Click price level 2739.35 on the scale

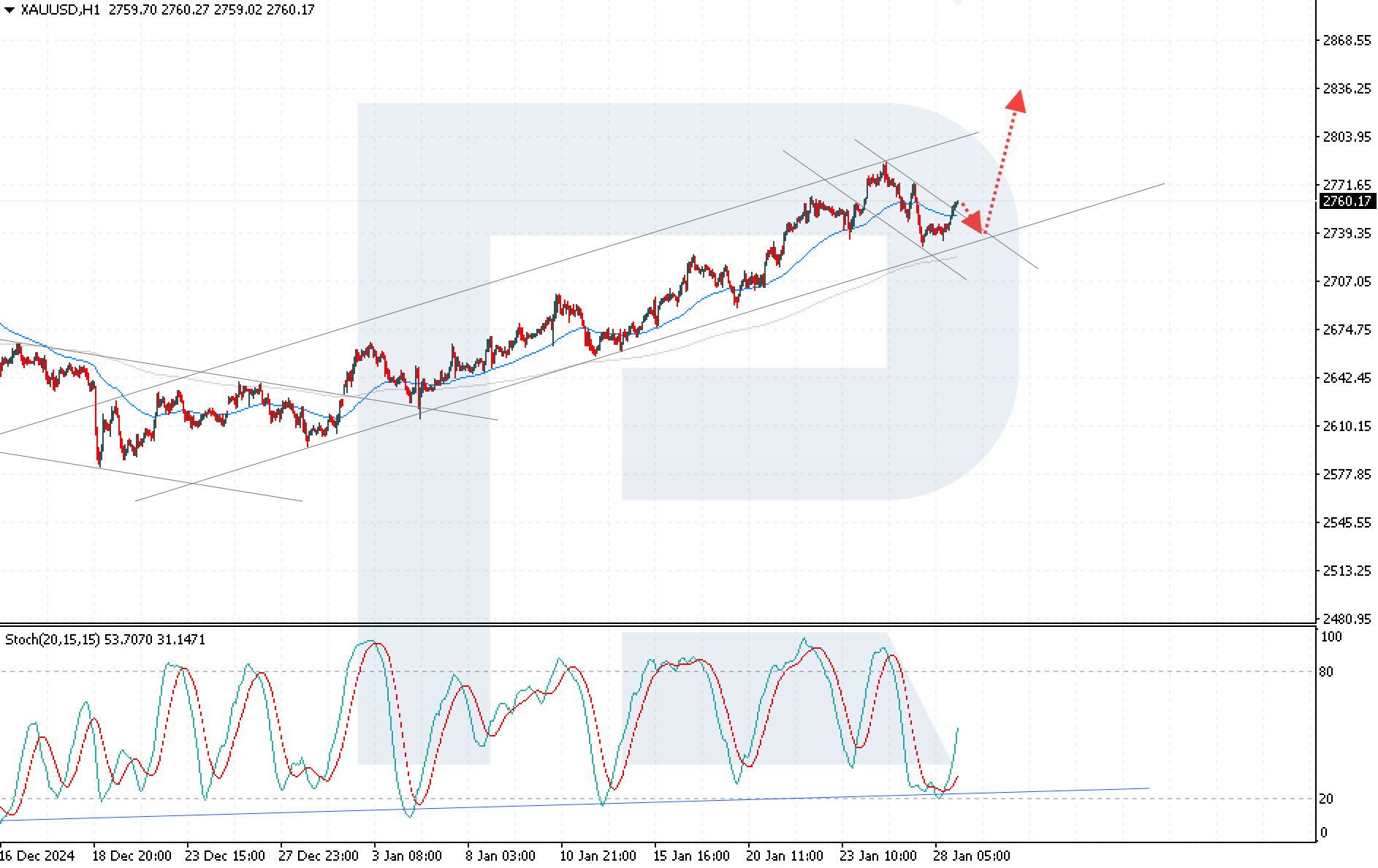[1347, 233]
